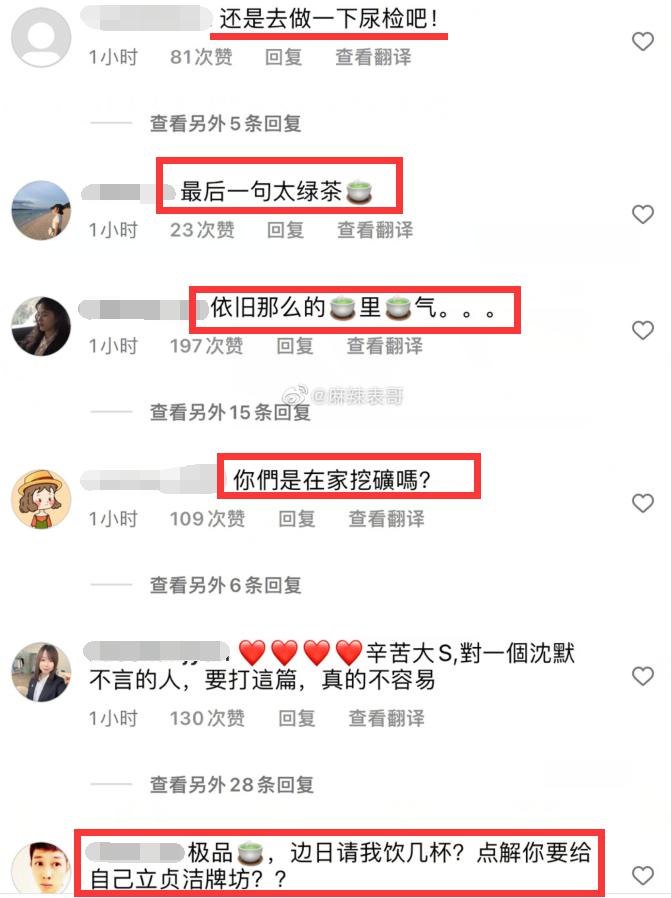Tap heart on 最后一句太绿茶 comment

click(642, 214)
